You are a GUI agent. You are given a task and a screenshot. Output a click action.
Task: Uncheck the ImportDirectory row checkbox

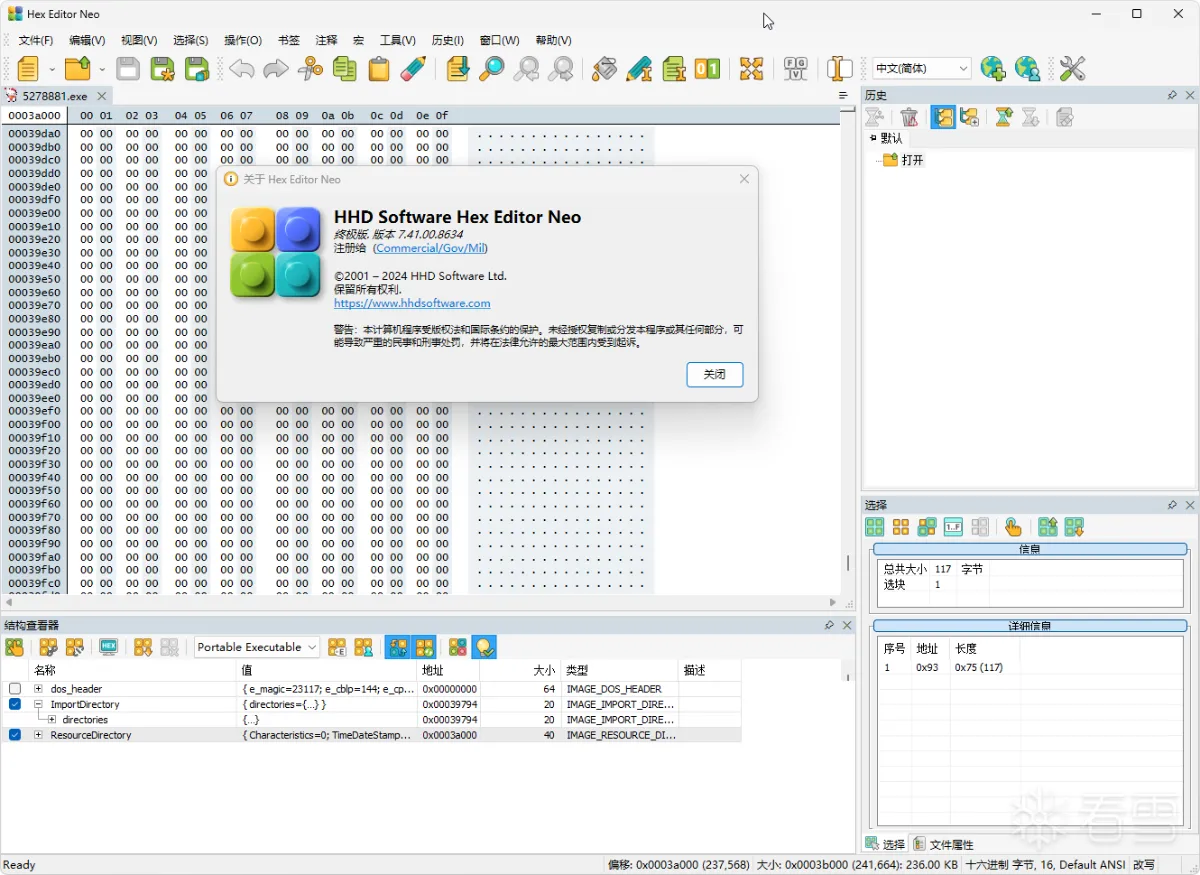[x=15, y=704]
